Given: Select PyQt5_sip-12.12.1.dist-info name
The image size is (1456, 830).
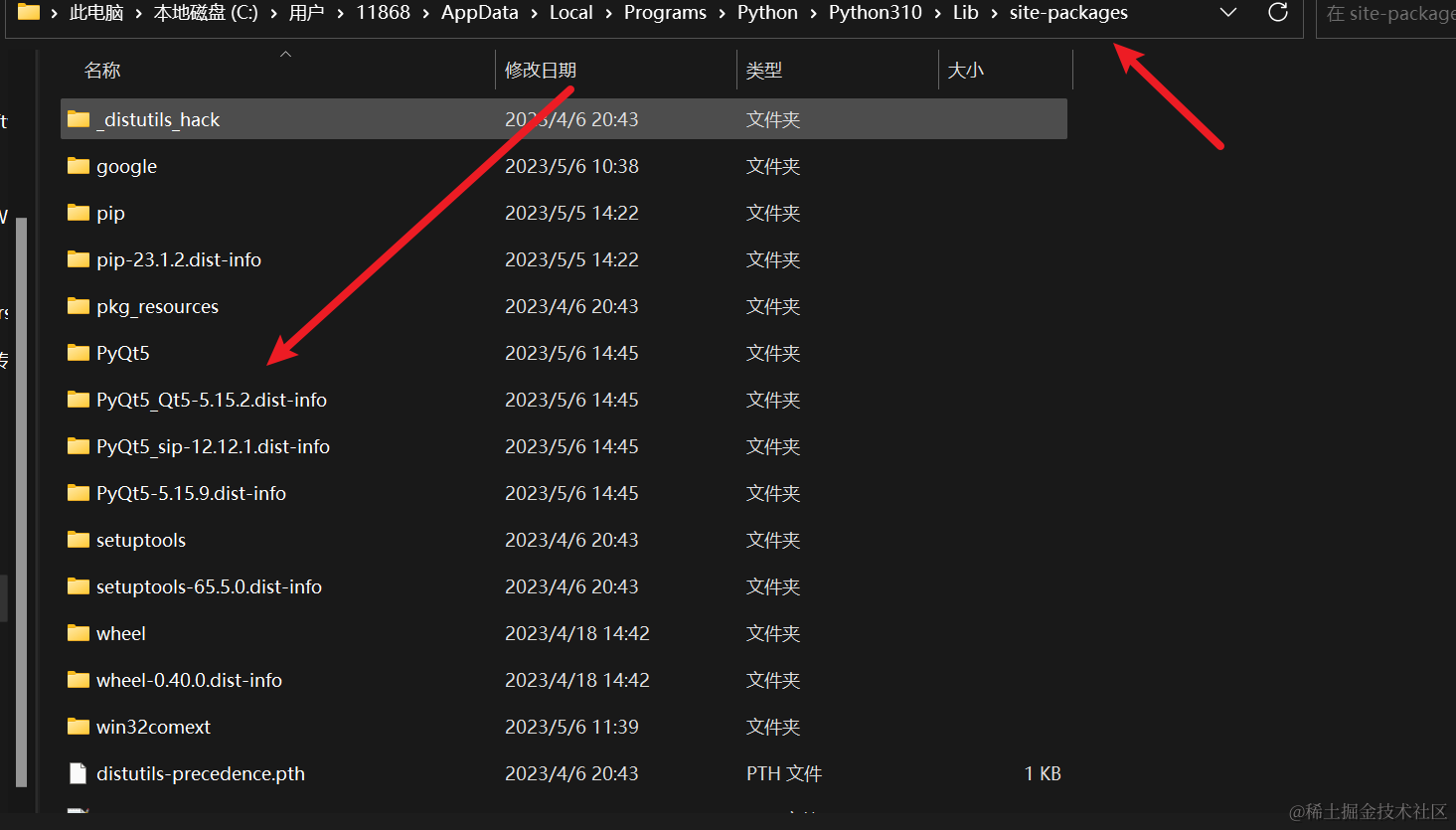Looking at the screenshot, I should [213, 446].
